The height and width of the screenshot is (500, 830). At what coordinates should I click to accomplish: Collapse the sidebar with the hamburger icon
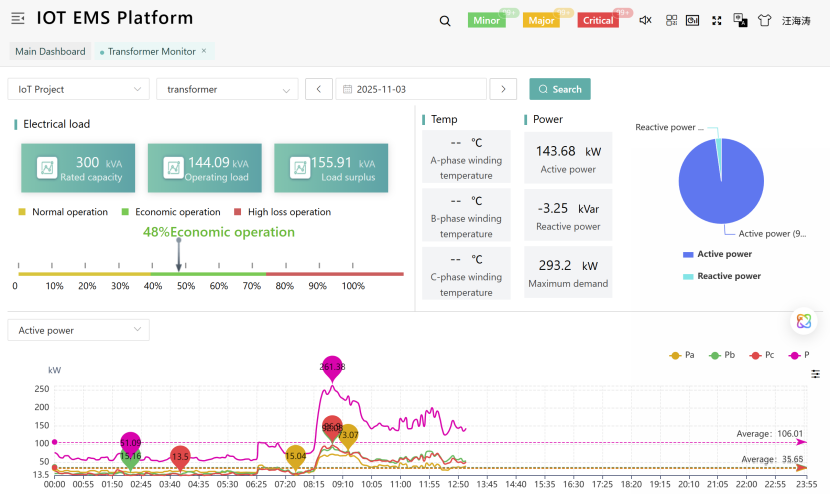18,19
